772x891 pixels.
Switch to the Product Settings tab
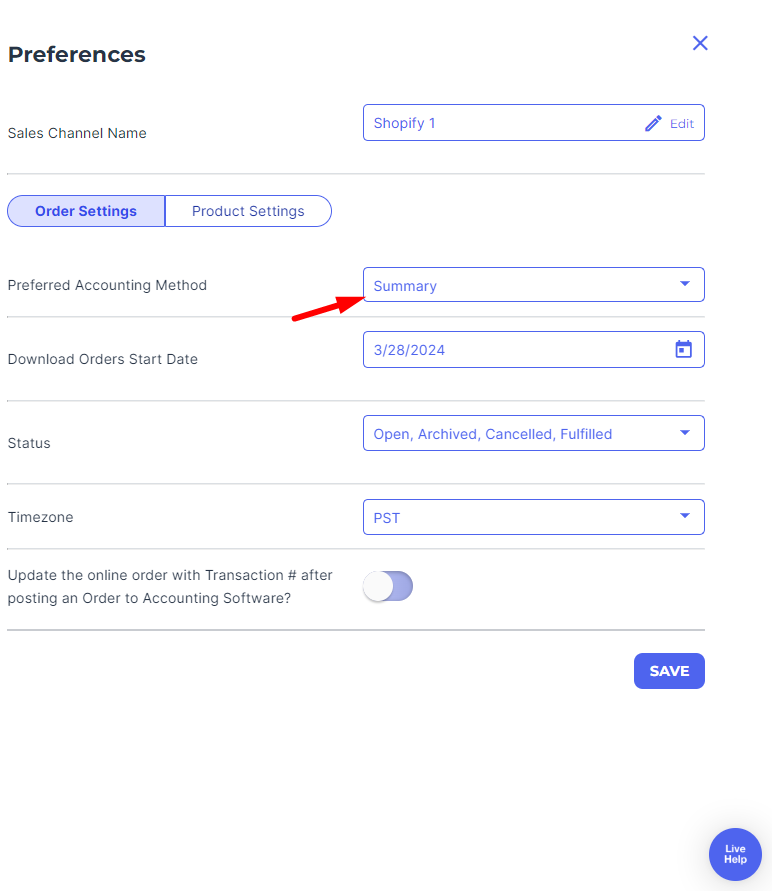[x=248, y=211]
